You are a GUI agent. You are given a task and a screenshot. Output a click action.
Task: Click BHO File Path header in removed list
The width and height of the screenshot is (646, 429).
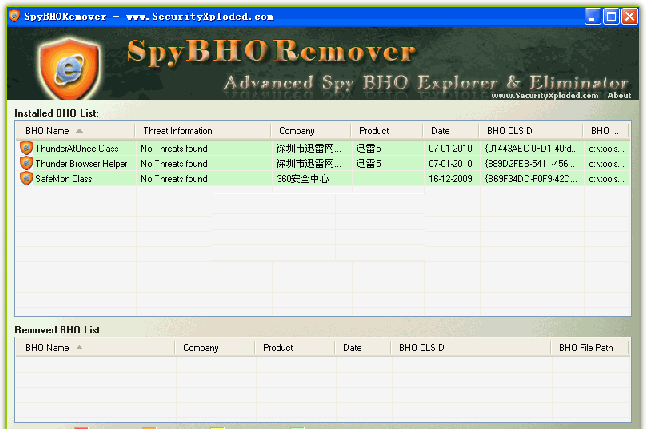pos(586,348)
